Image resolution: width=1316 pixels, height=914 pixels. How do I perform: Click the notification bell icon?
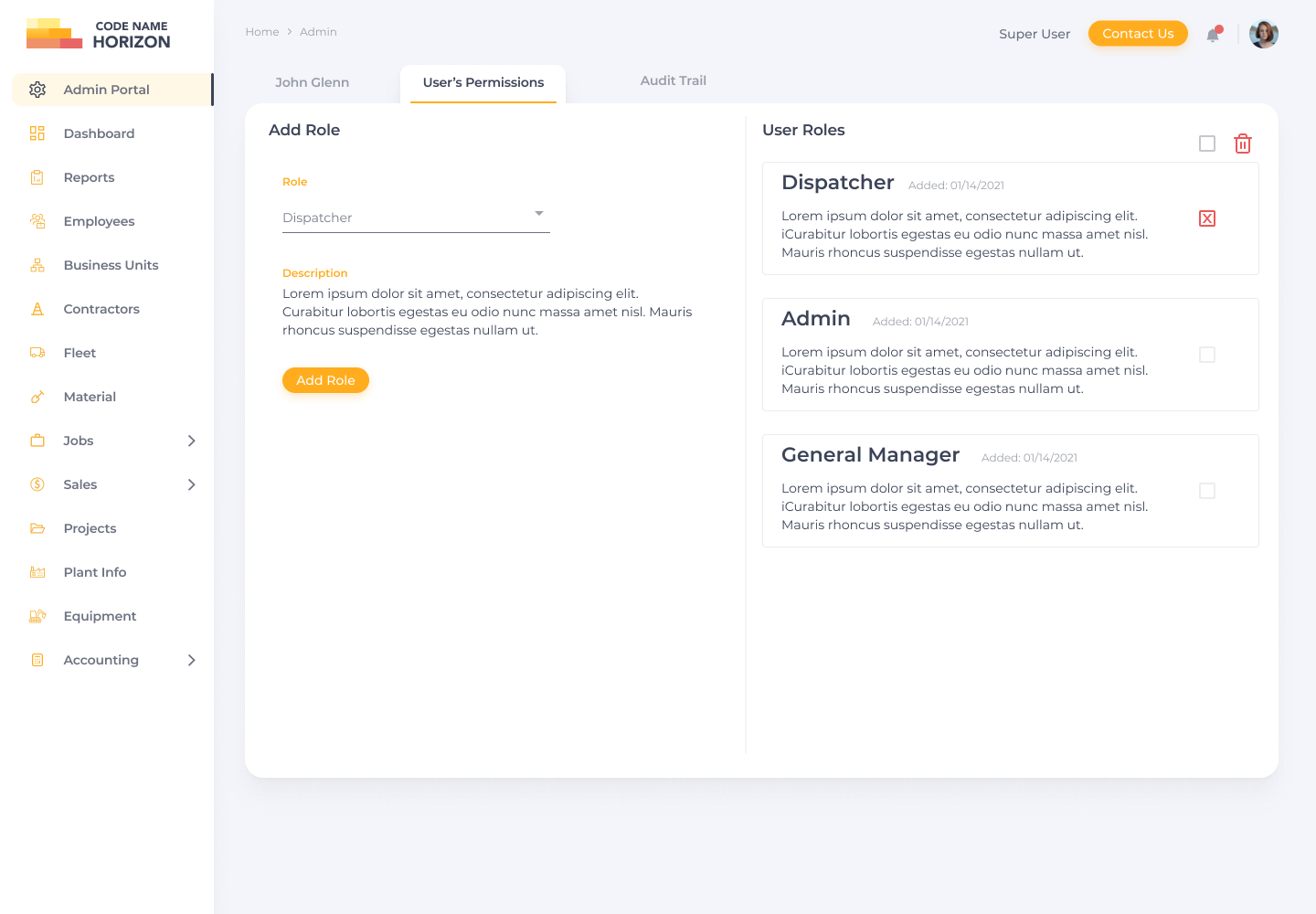[1213, 35]
